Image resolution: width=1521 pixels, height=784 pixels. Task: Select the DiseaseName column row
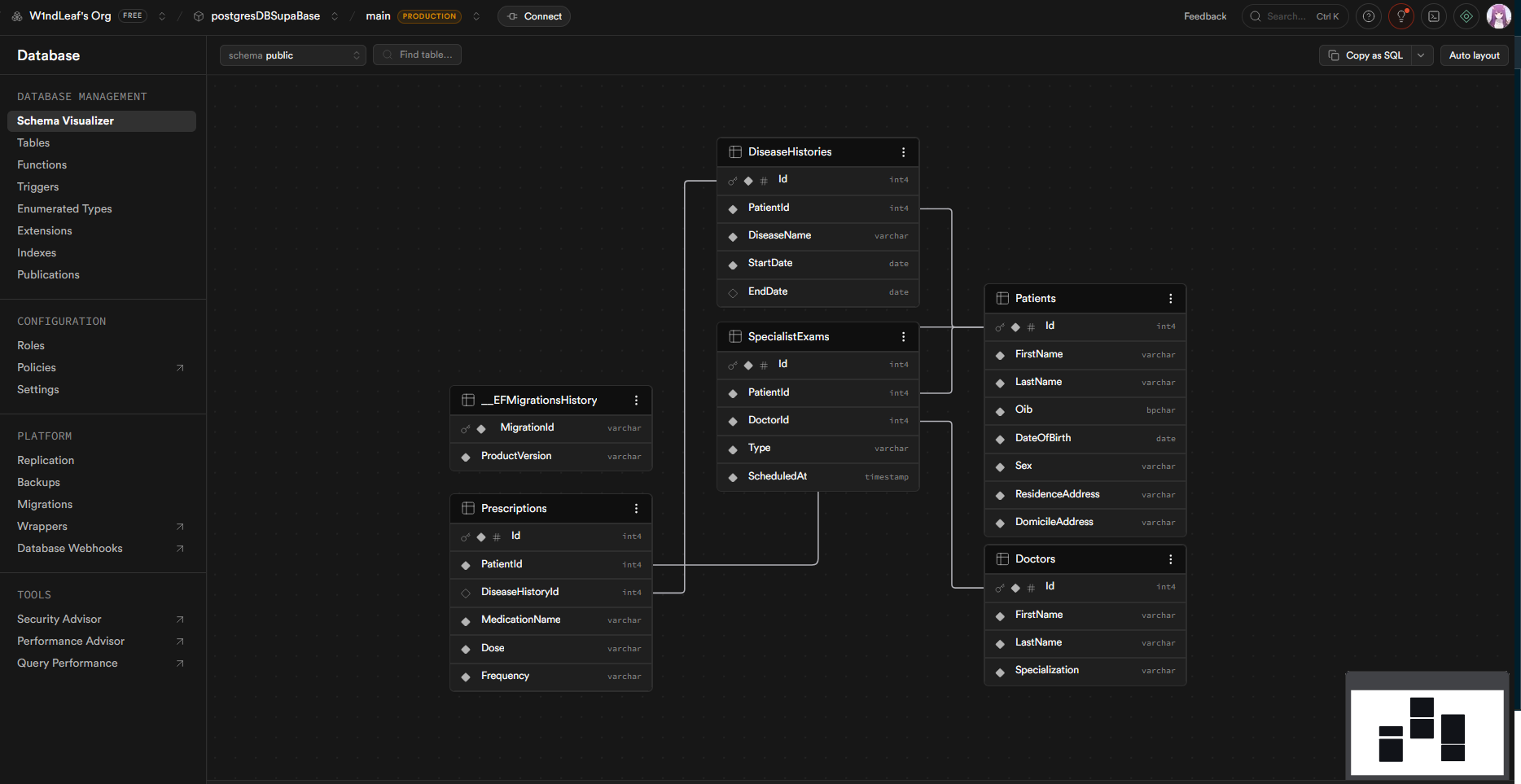tap(818, 236)
